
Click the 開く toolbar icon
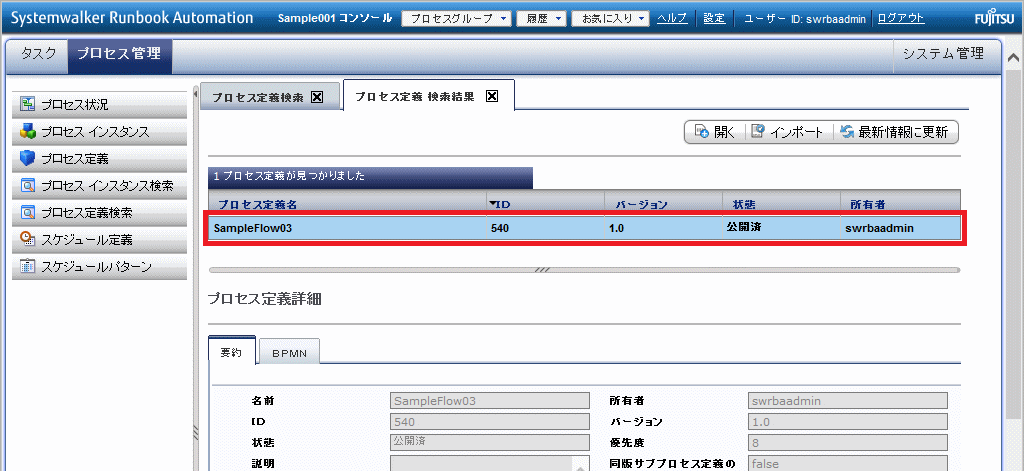(x=702, y=132)
